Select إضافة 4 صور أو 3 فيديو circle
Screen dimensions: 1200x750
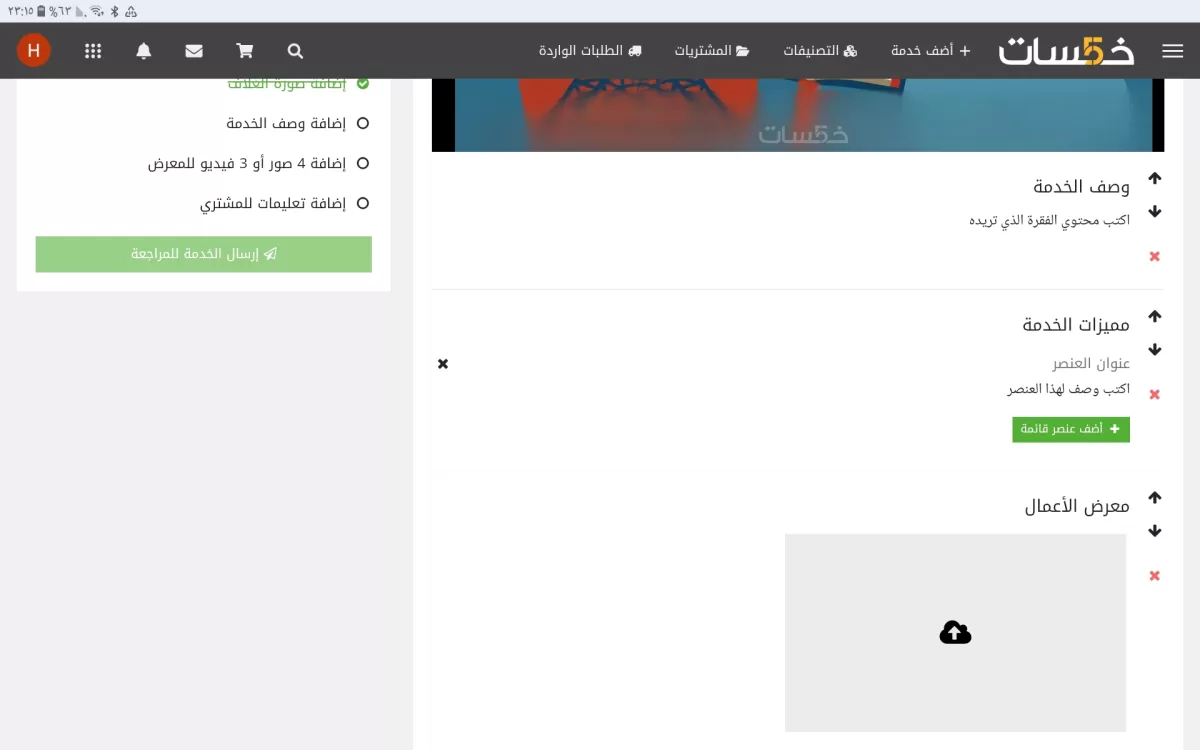(x=363, y=163)
